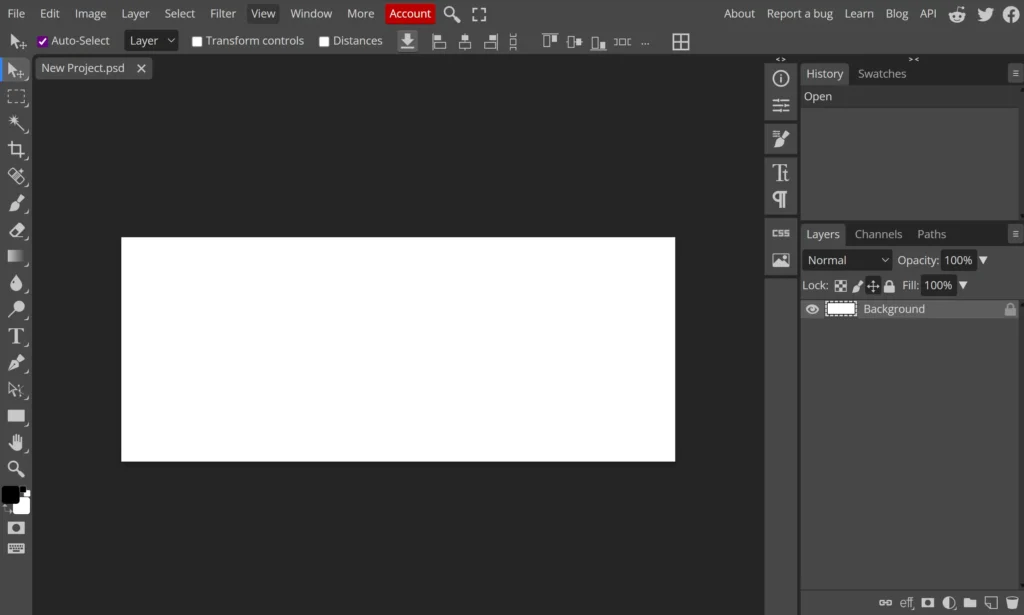The height and width of the screenshot is (615, 1024).
Task: Select the Brush tool
Action: coord(16,203)
